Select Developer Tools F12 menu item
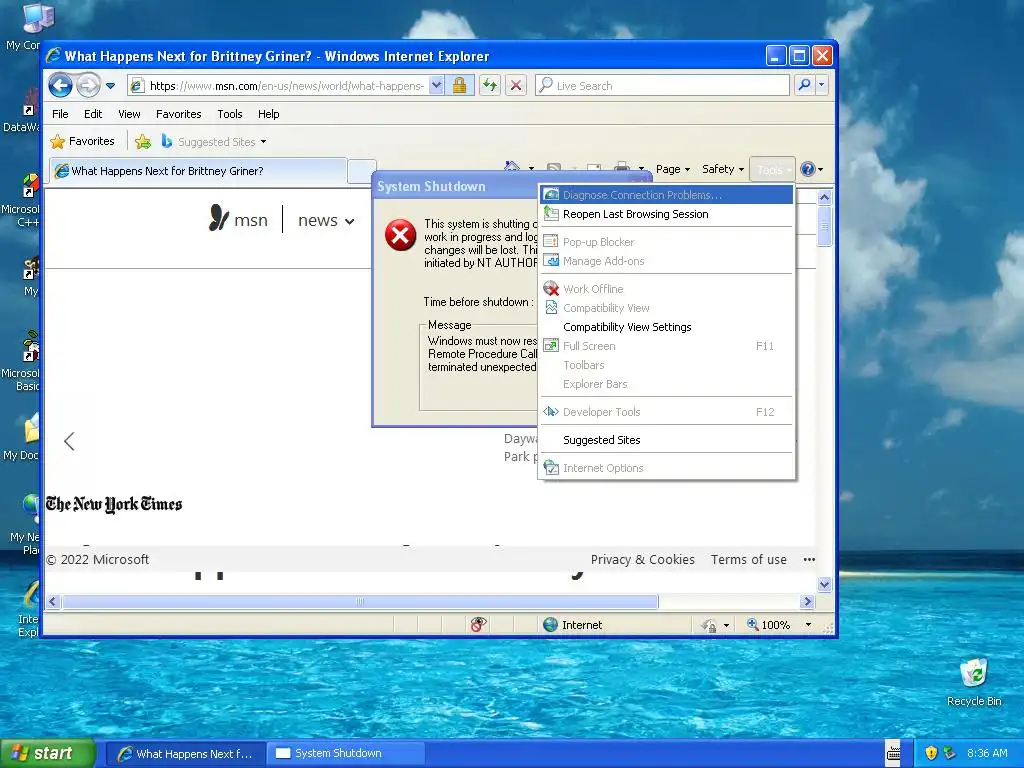The height and width of the screenshot is (768, 1024). tap(667, 412)
